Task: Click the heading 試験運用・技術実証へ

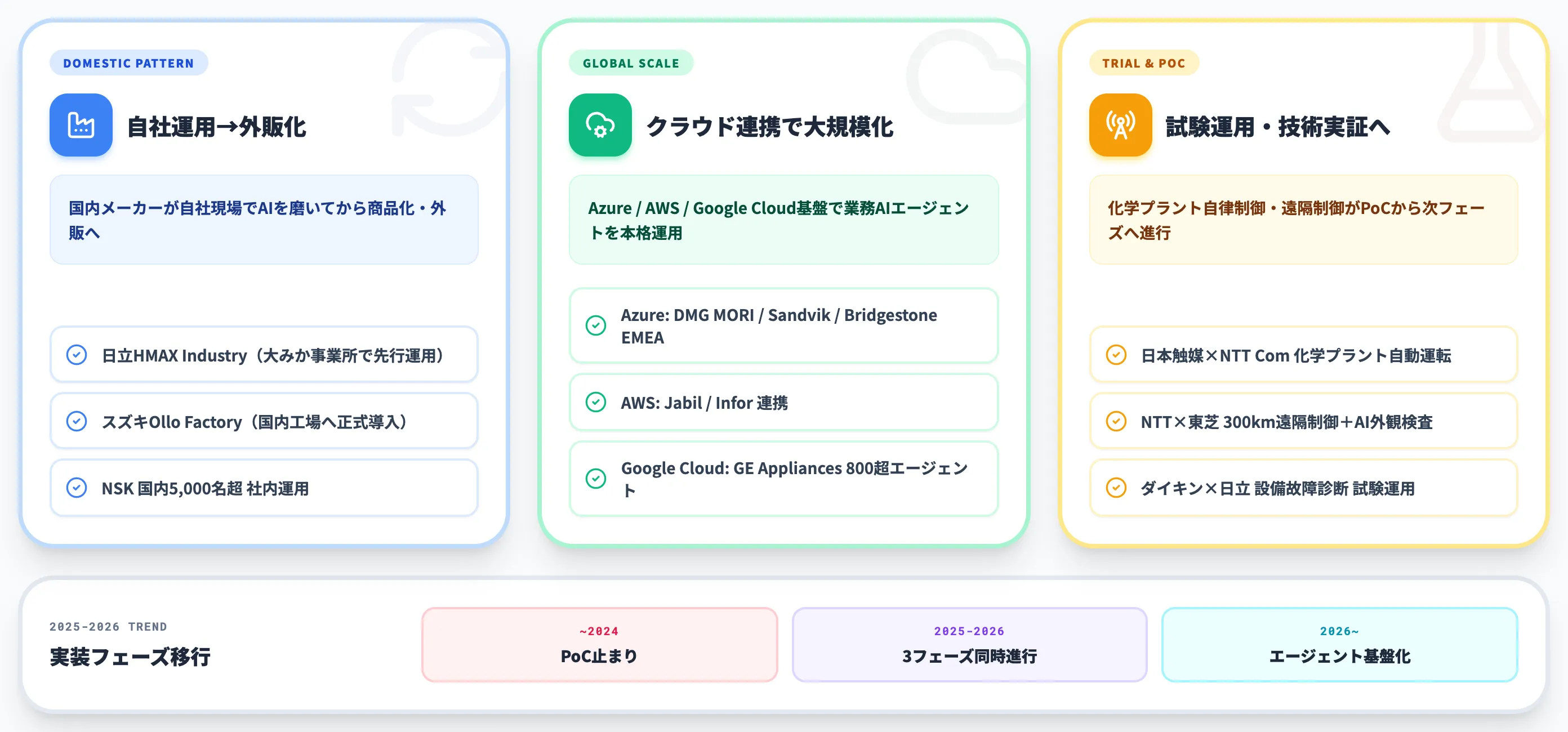Action: point(1279,127)
